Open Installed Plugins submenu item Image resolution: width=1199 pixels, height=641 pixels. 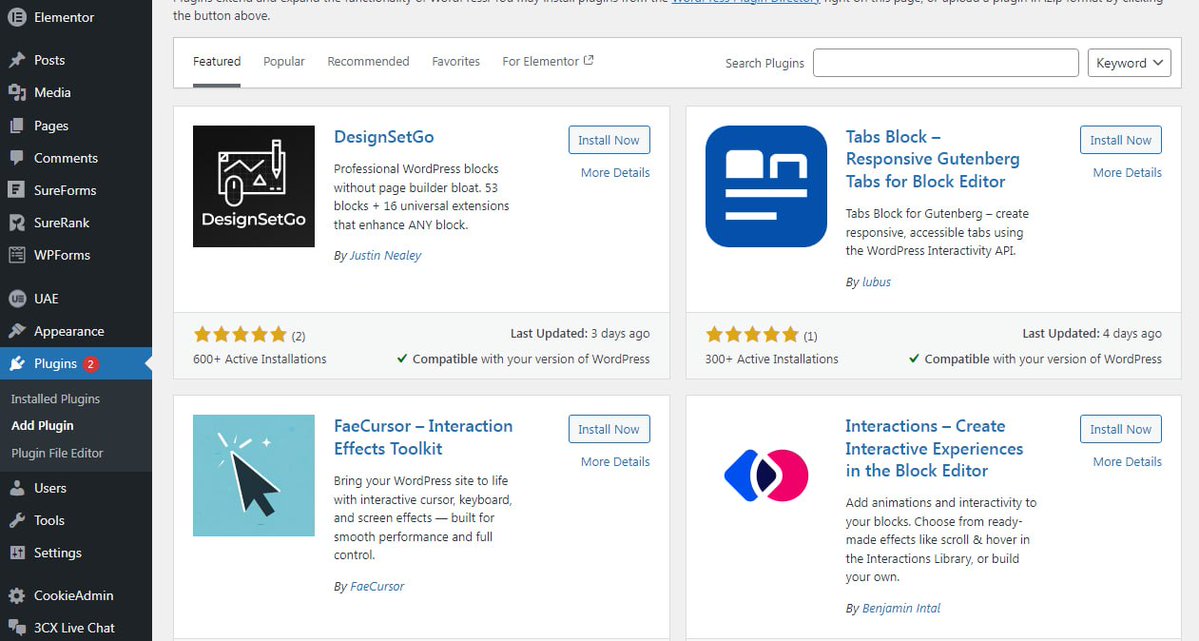coord(55,399)
